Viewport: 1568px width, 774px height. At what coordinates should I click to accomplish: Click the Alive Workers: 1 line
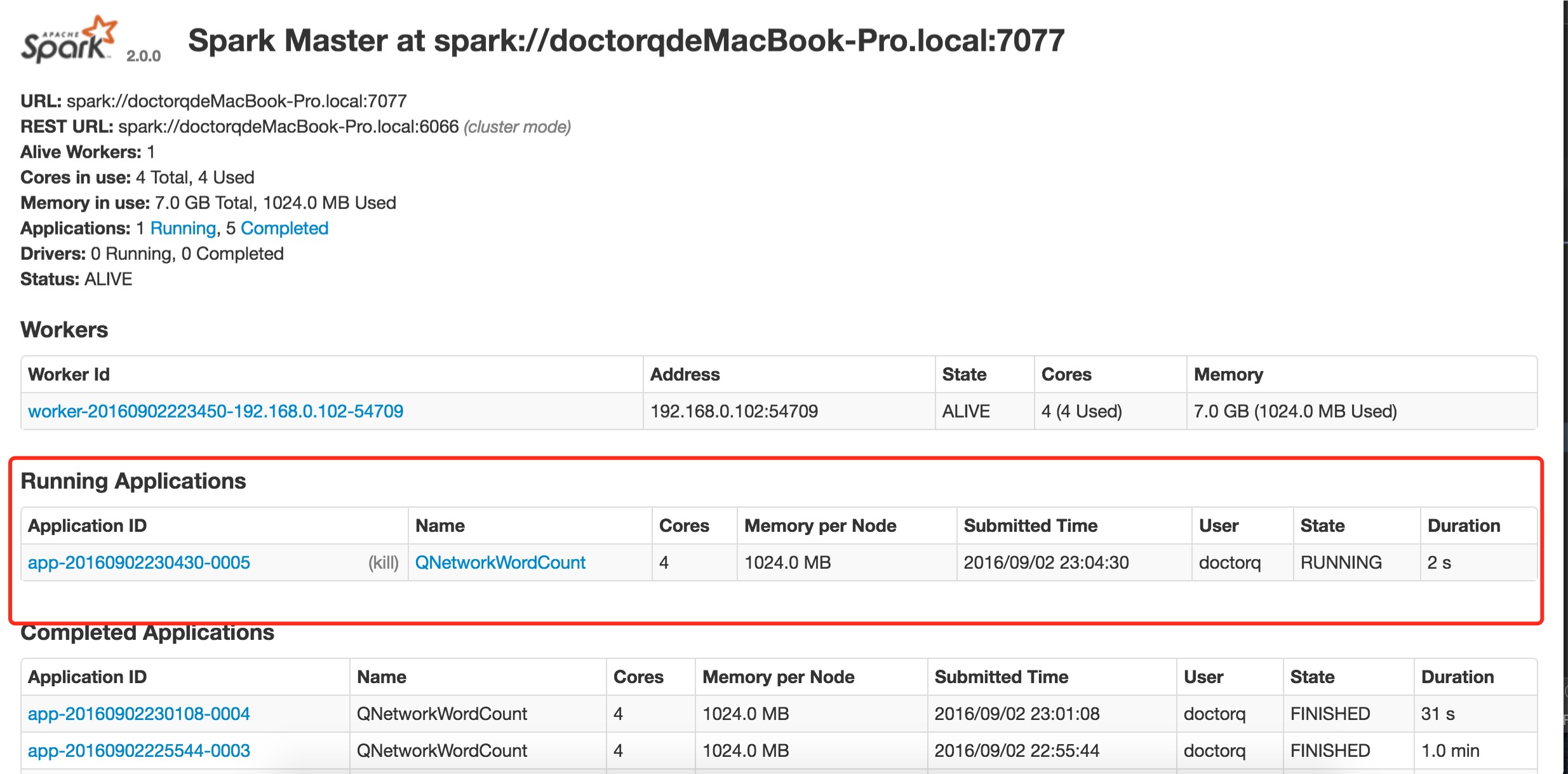(88, 152)
